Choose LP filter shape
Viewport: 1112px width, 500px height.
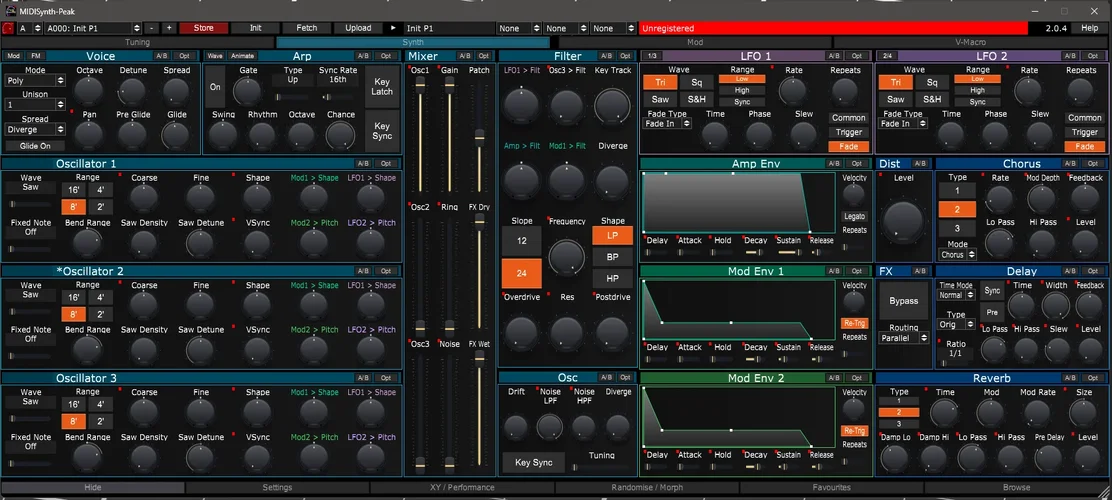click(612, 236)
